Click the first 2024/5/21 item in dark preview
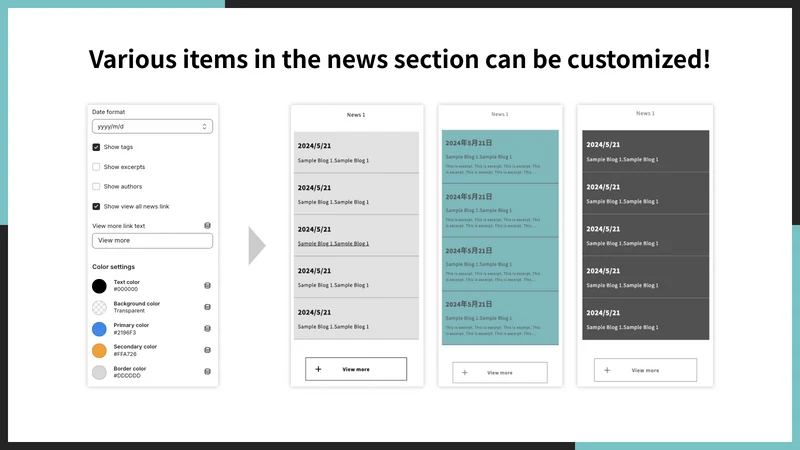The width and height of the screenshot is (800, 450). (645, 151)
